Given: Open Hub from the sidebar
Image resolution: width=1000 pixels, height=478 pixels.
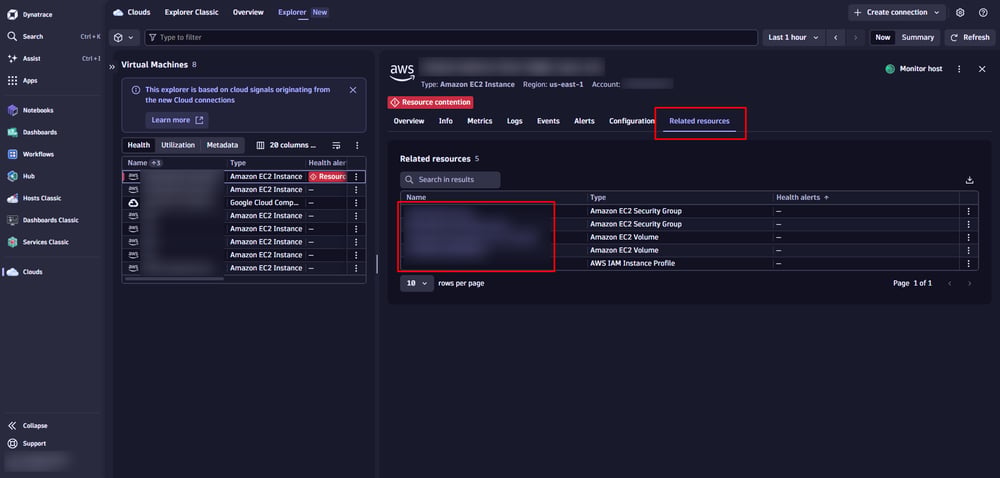Looking at the screenshot, I should [28, 177].
